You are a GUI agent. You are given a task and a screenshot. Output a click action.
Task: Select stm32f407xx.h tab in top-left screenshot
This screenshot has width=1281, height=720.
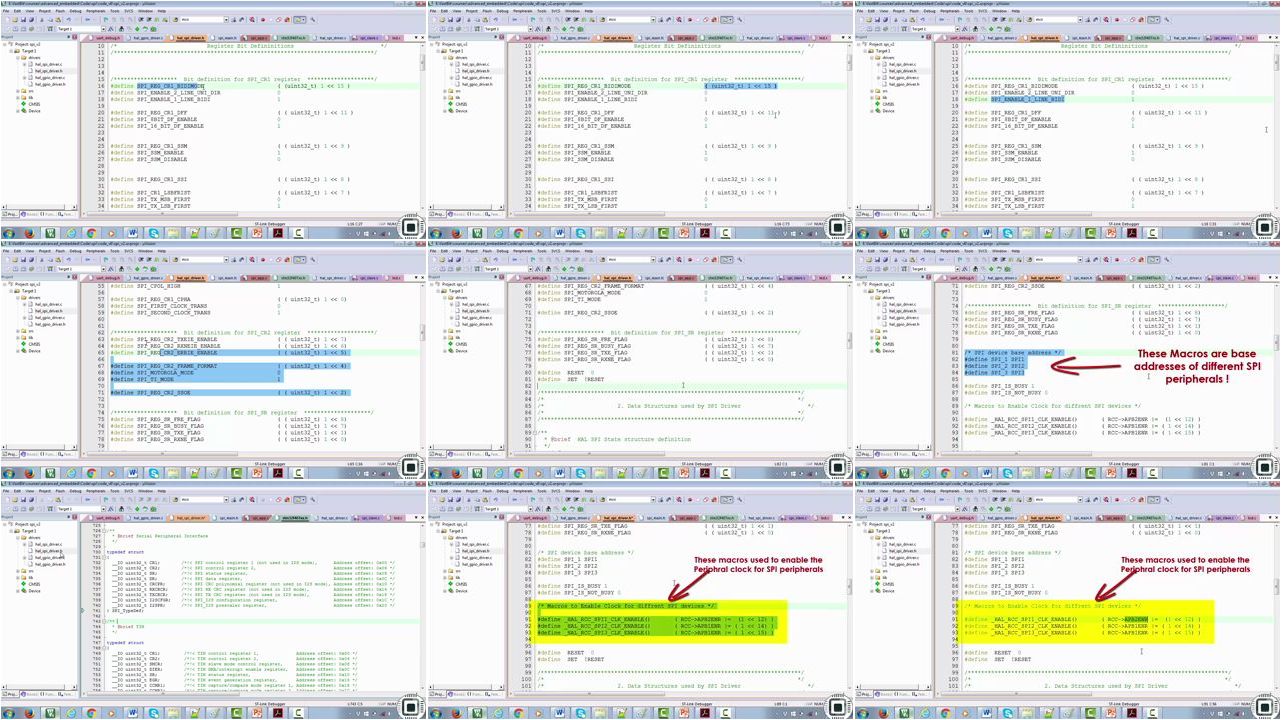coord(293,38)
